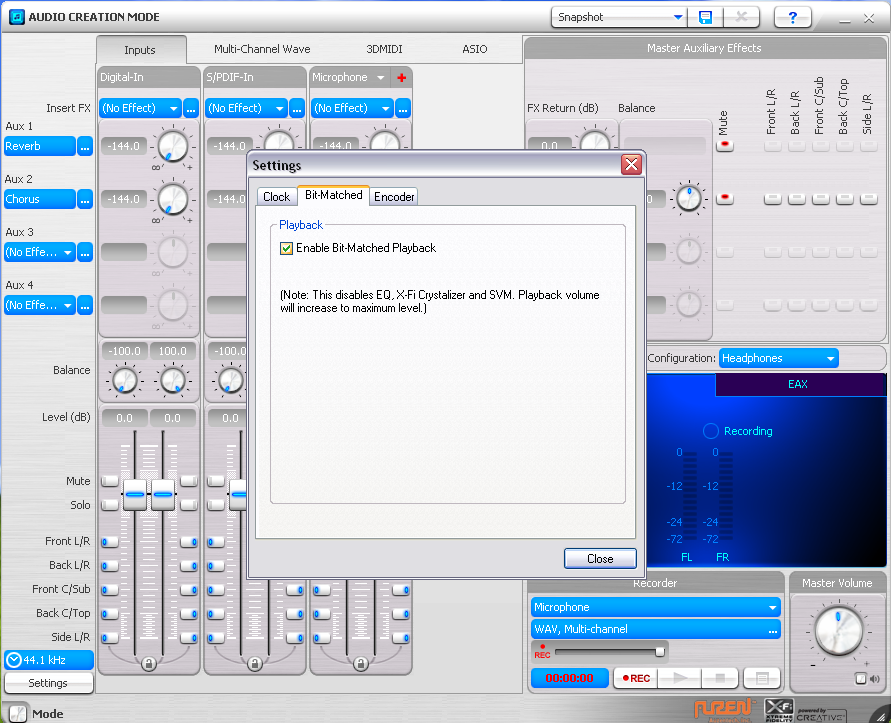Click the help question mark button
Viewport: 891px width, 723px height.
coord(793,17)
